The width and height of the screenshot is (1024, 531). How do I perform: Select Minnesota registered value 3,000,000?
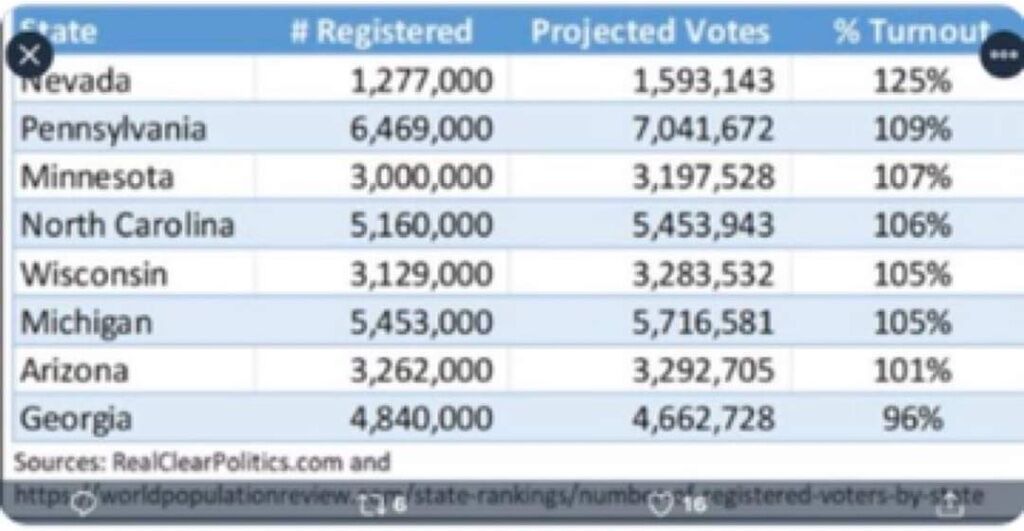pos(421,177)
